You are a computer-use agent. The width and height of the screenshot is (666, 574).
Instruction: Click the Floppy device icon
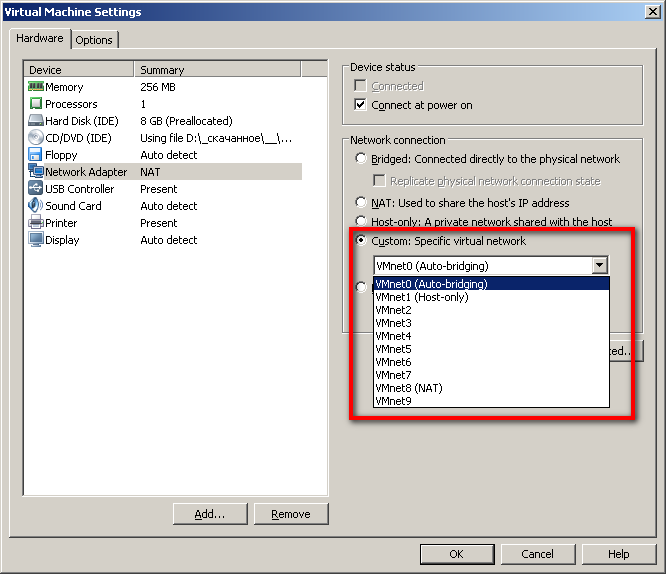coord(35,155)
